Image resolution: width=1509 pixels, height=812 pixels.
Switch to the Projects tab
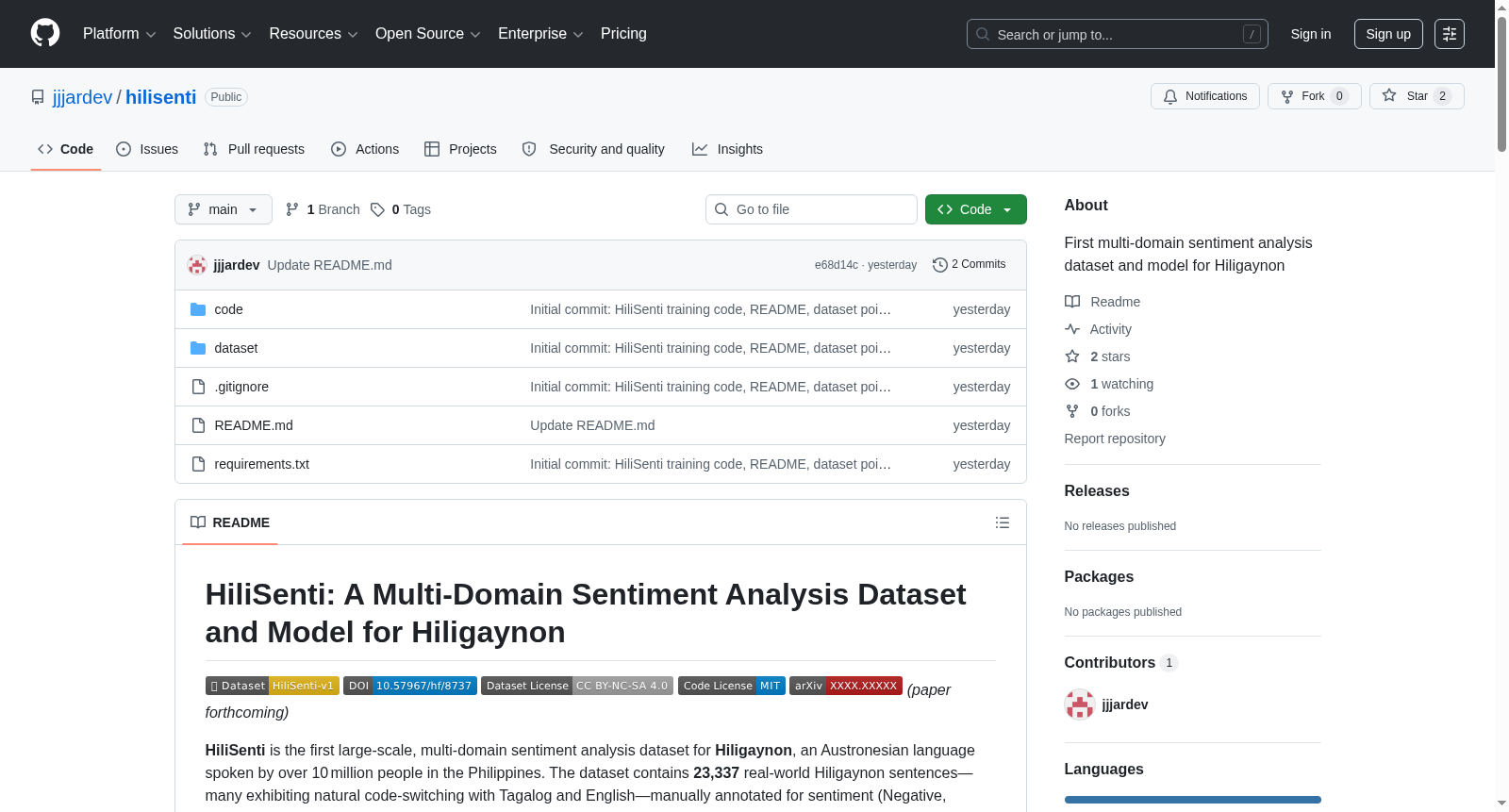coord(460,149)
